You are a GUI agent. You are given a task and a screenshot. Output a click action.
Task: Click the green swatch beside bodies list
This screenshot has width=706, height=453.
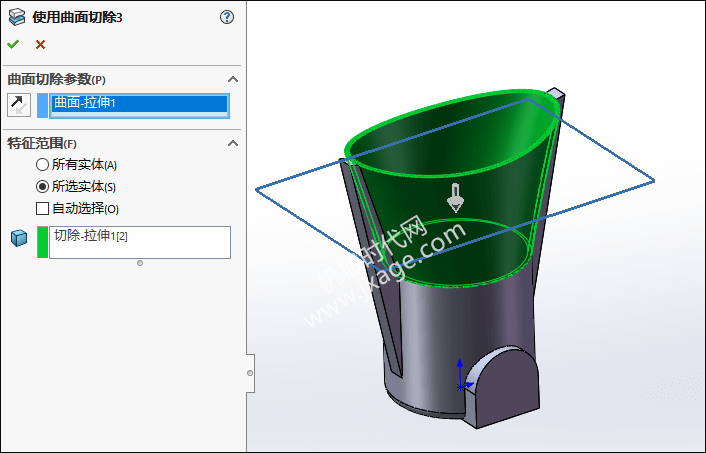42,242
